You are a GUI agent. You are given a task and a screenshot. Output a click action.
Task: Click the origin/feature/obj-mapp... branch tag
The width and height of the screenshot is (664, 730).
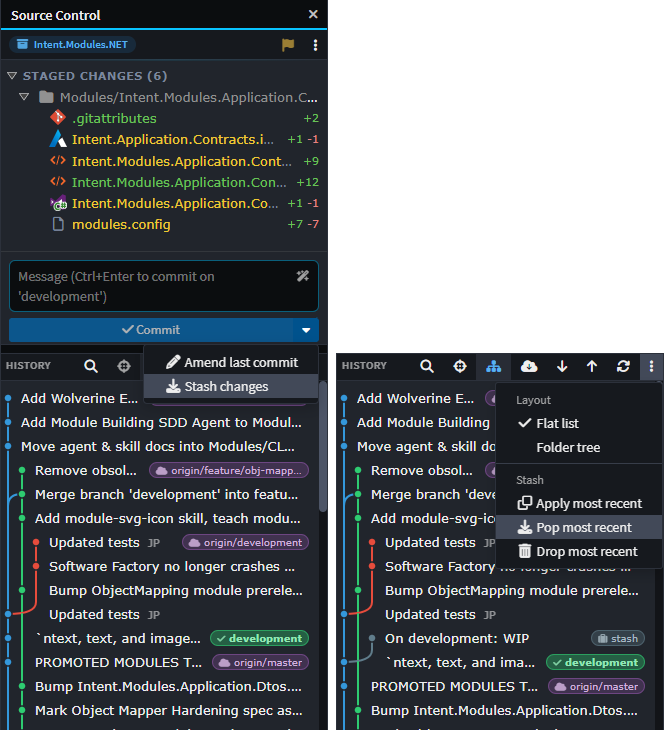click(x=229, y=470)
